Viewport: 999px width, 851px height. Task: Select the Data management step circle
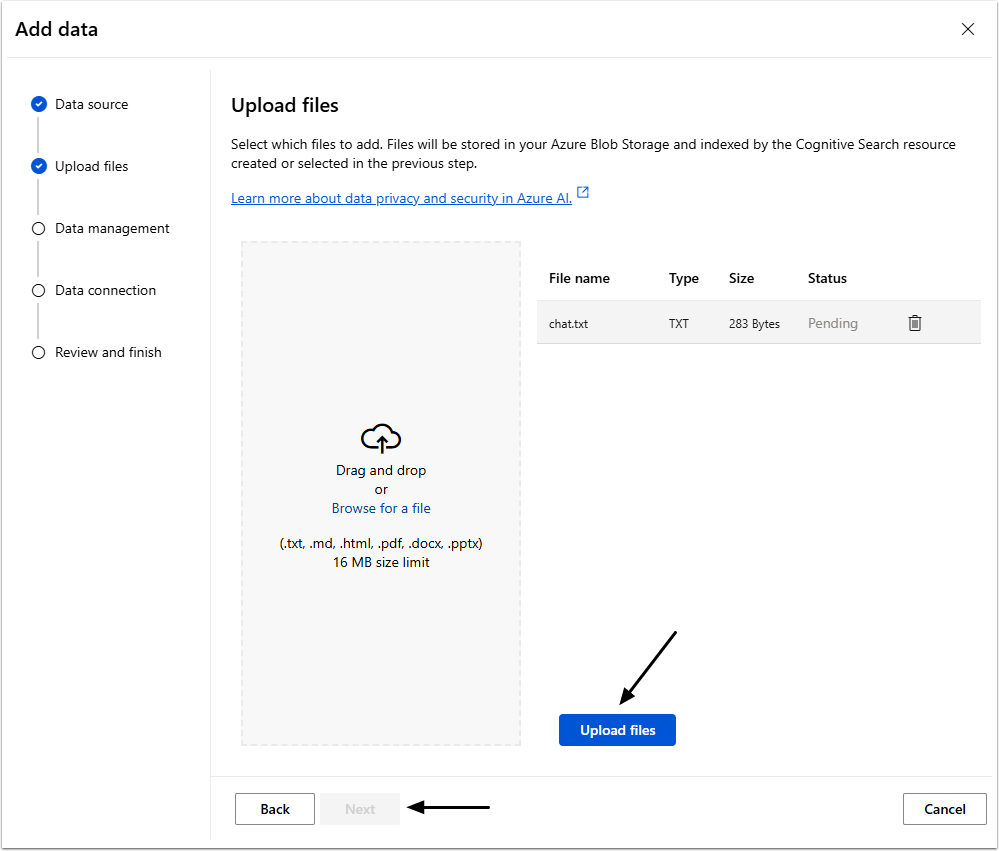(39, 228)
